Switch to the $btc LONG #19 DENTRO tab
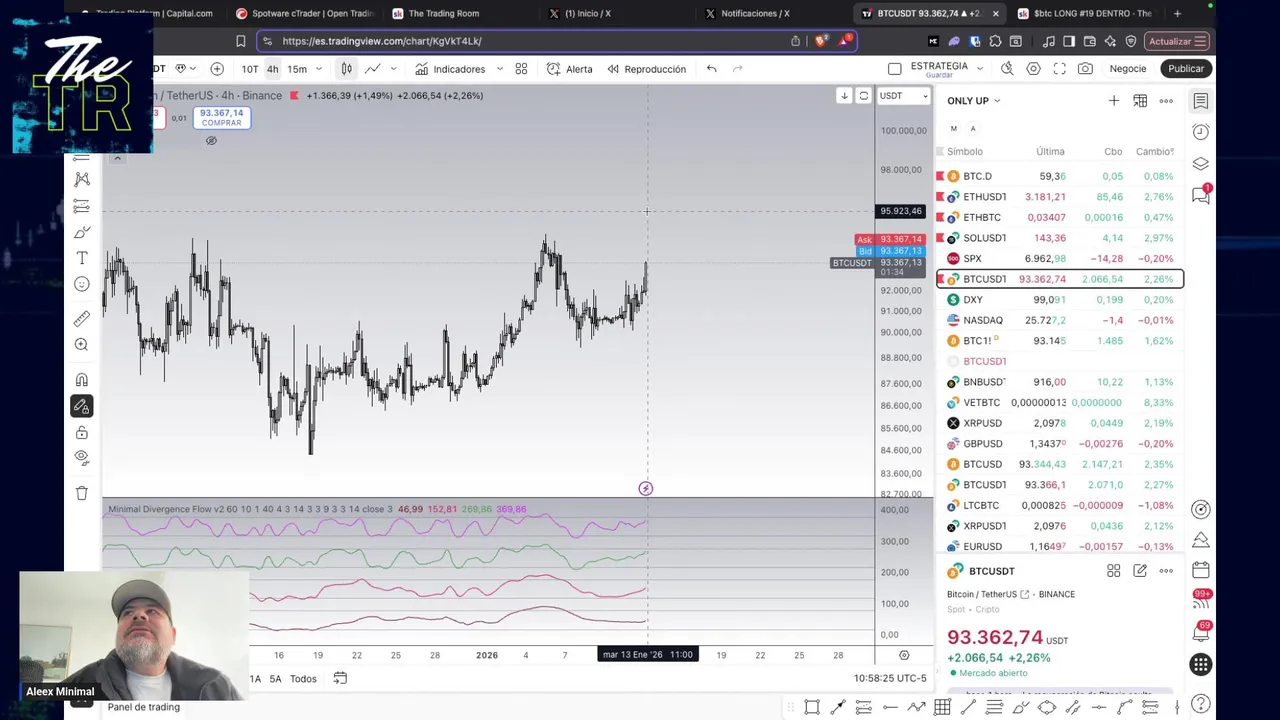Screen dimensions: 1280x720 tap(1085, 13)
